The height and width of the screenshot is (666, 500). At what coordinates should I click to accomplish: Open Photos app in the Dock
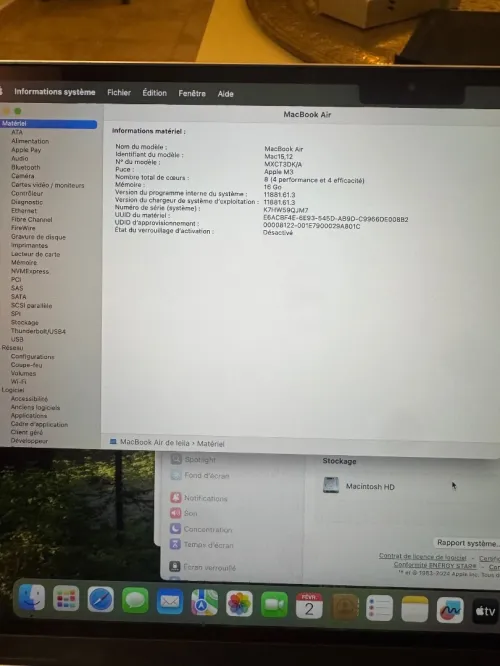(x=239, y=603)
